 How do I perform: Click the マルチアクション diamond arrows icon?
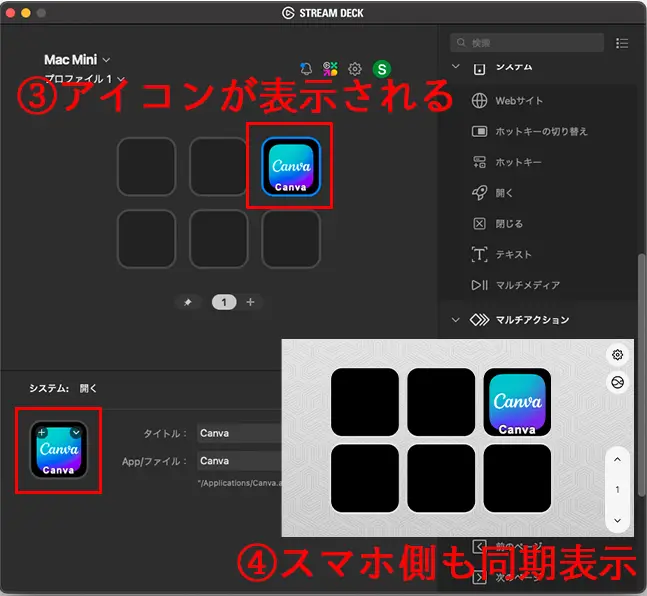click(x=479, y=320)
